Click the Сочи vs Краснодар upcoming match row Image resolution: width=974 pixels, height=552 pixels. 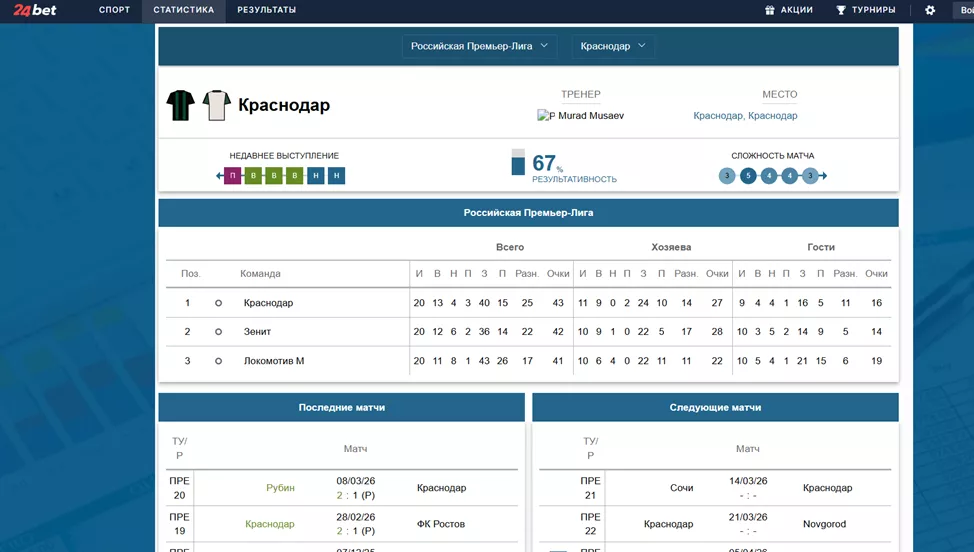click(x=715, y=488)
